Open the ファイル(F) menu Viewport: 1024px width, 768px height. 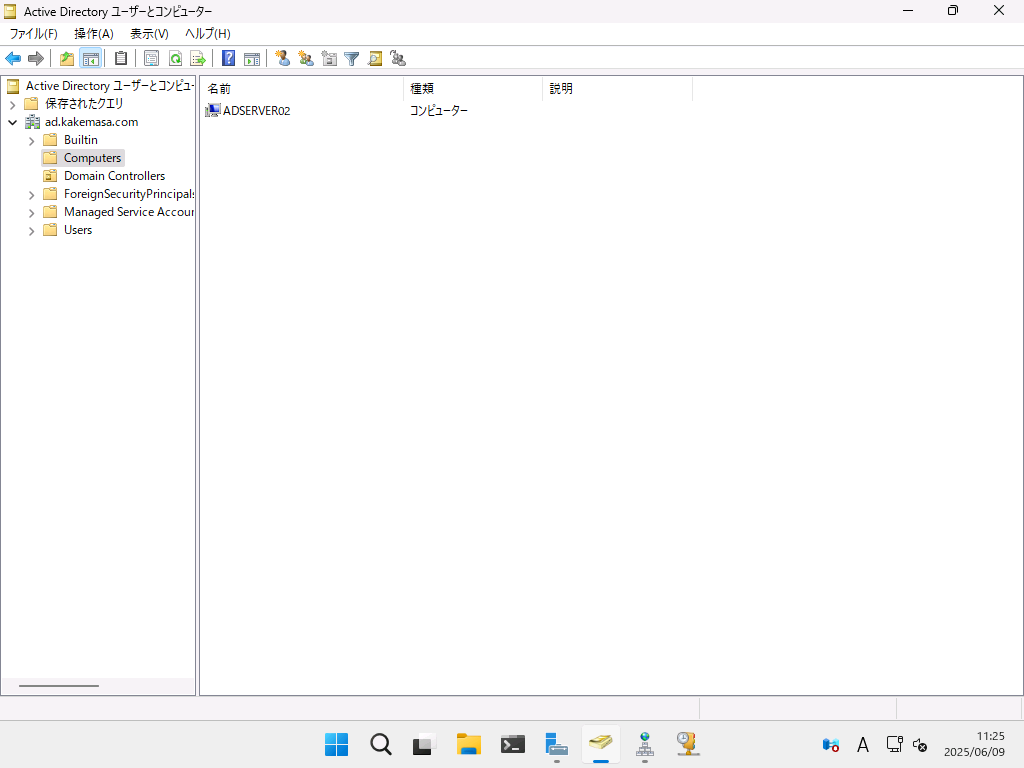33,34
